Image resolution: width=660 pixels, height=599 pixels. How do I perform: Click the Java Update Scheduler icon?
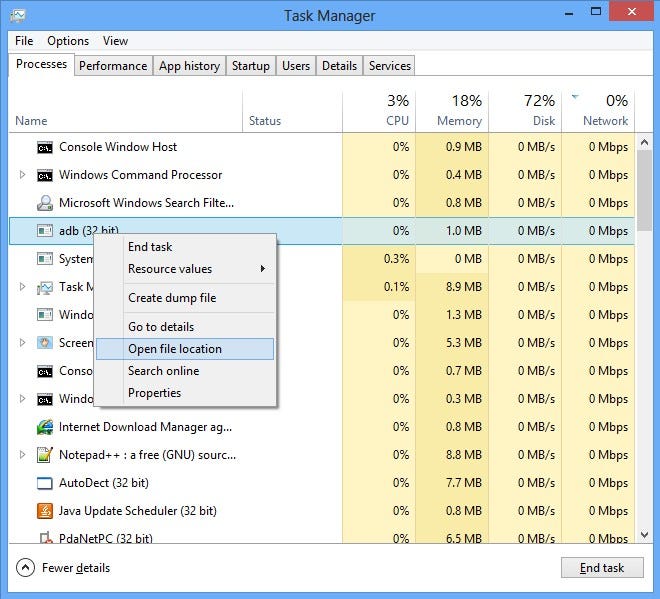tap(45, 511)
